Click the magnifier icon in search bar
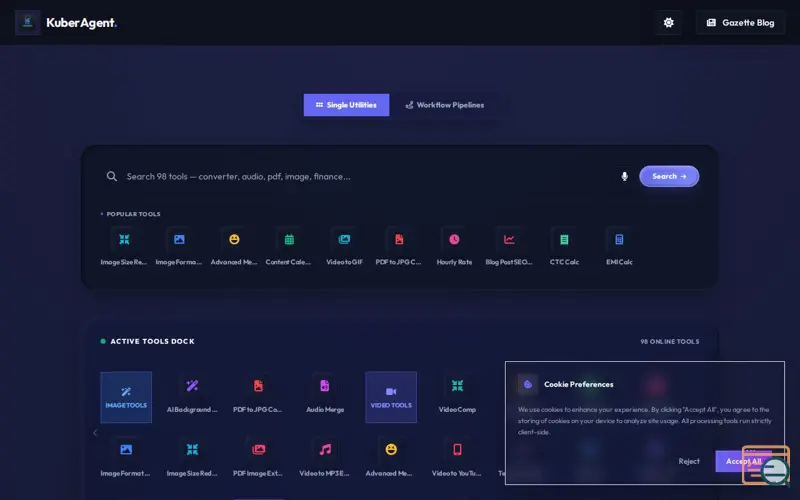This screenshot has height=500, width=800. (112, 177)
